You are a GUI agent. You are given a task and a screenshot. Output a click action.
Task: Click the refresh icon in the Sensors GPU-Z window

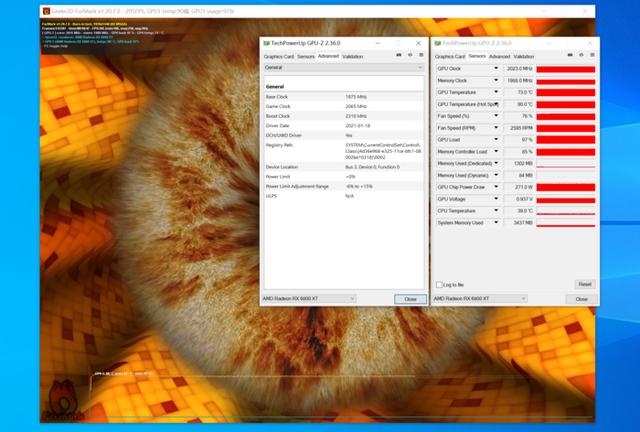click(x=581, y=55)
